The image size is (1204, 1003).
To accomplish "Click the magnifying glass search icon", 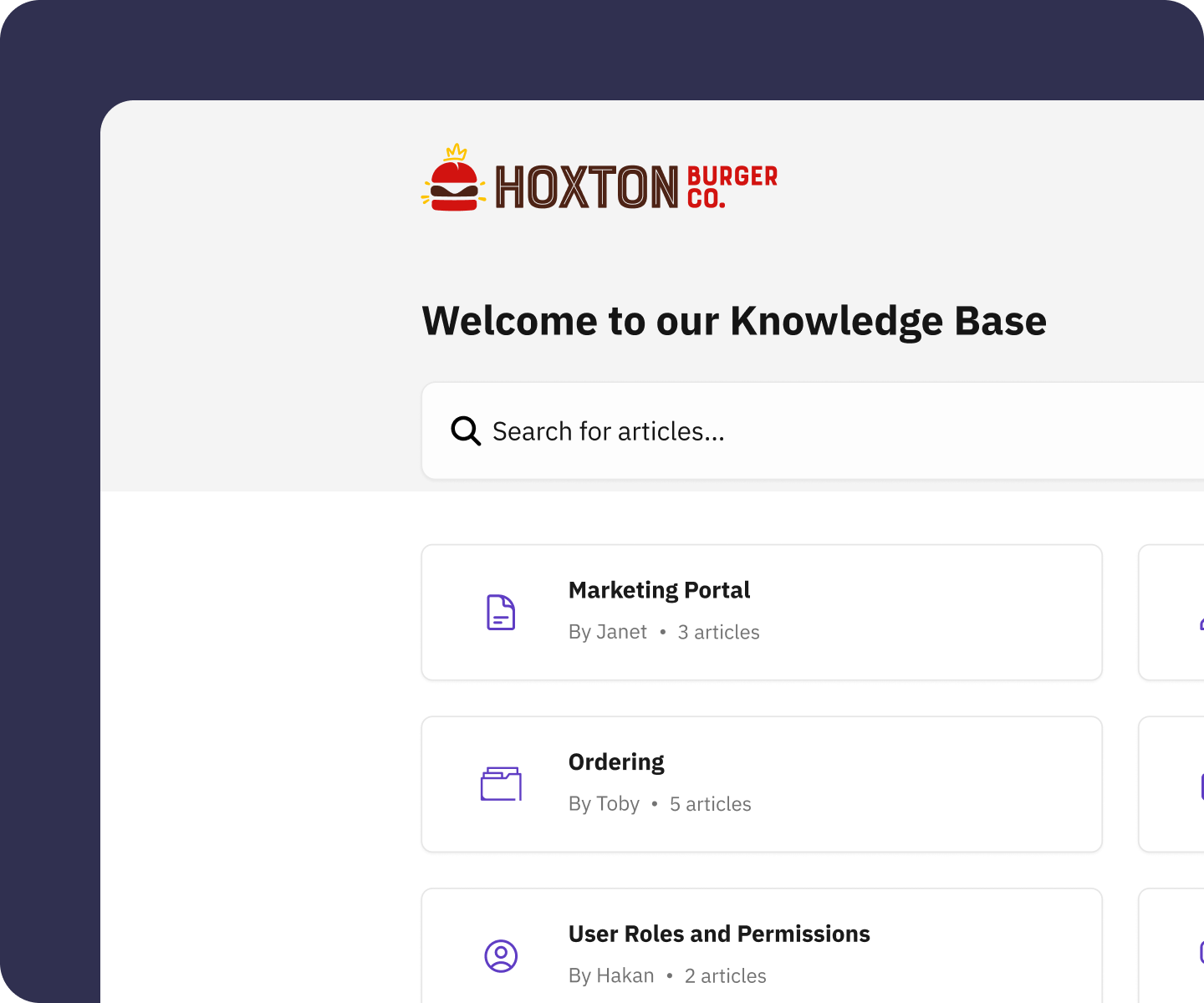I will coord(466,431).
